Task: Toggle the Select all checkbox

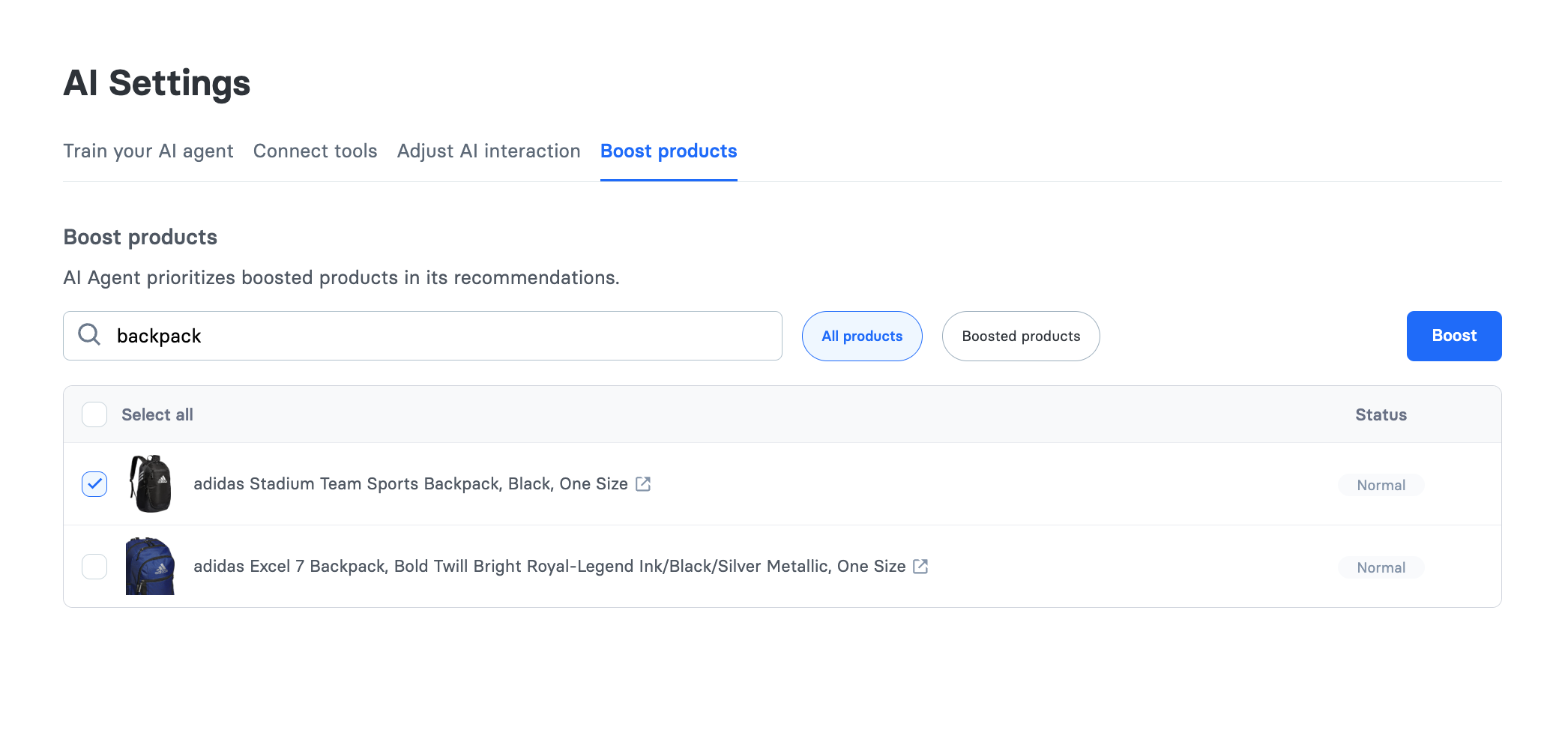Action: (x=94, y=414)
